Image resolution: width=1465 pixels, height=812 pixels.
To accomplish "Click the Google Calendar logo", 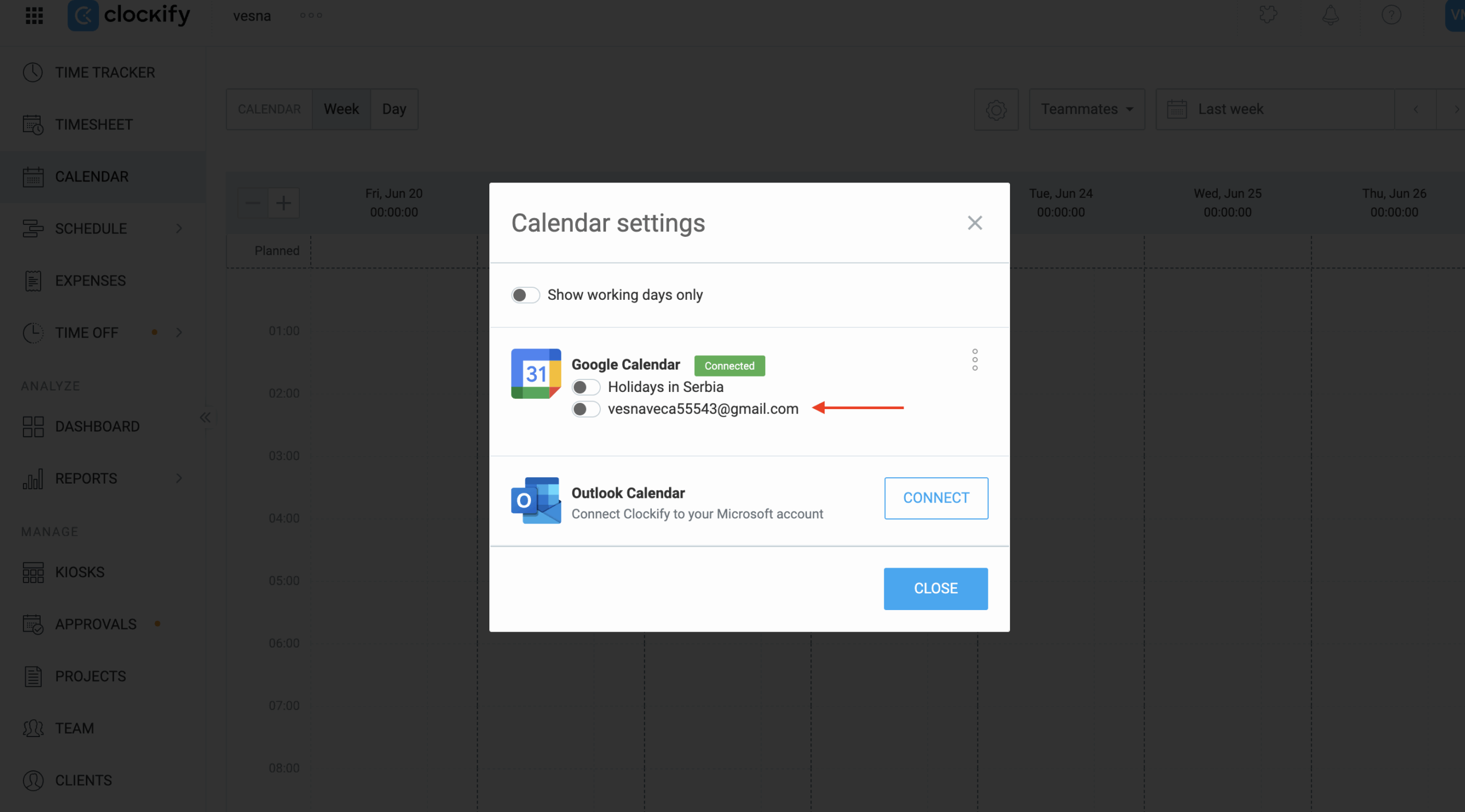I will (536, 373).
